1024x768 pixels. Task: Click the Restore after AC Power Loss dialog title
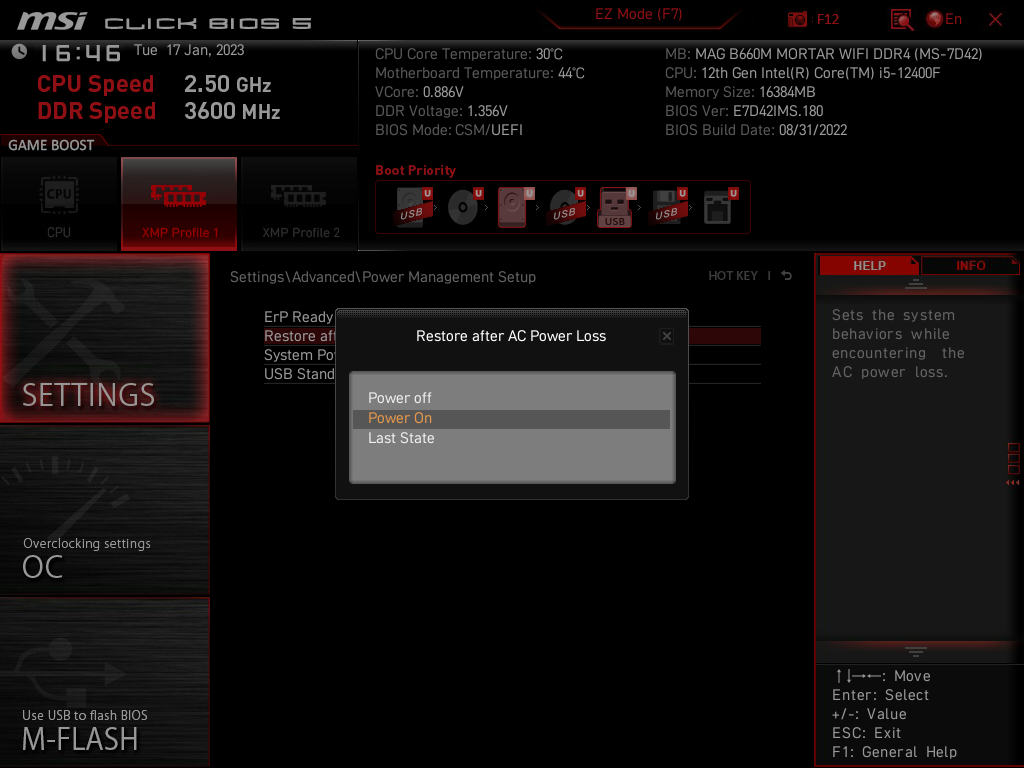(511, 336)
